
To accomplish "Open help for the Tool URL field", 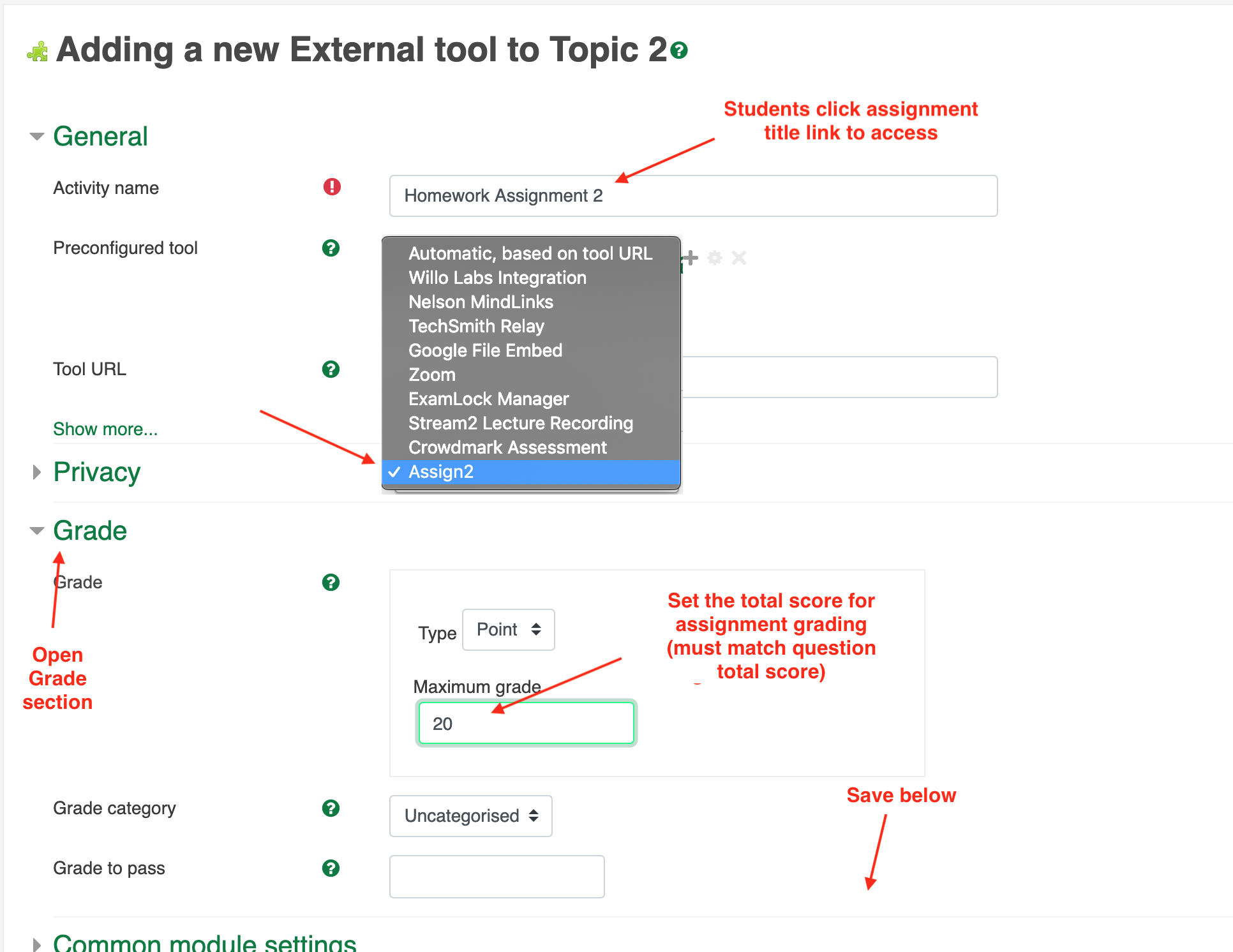I will pos(331,369).
